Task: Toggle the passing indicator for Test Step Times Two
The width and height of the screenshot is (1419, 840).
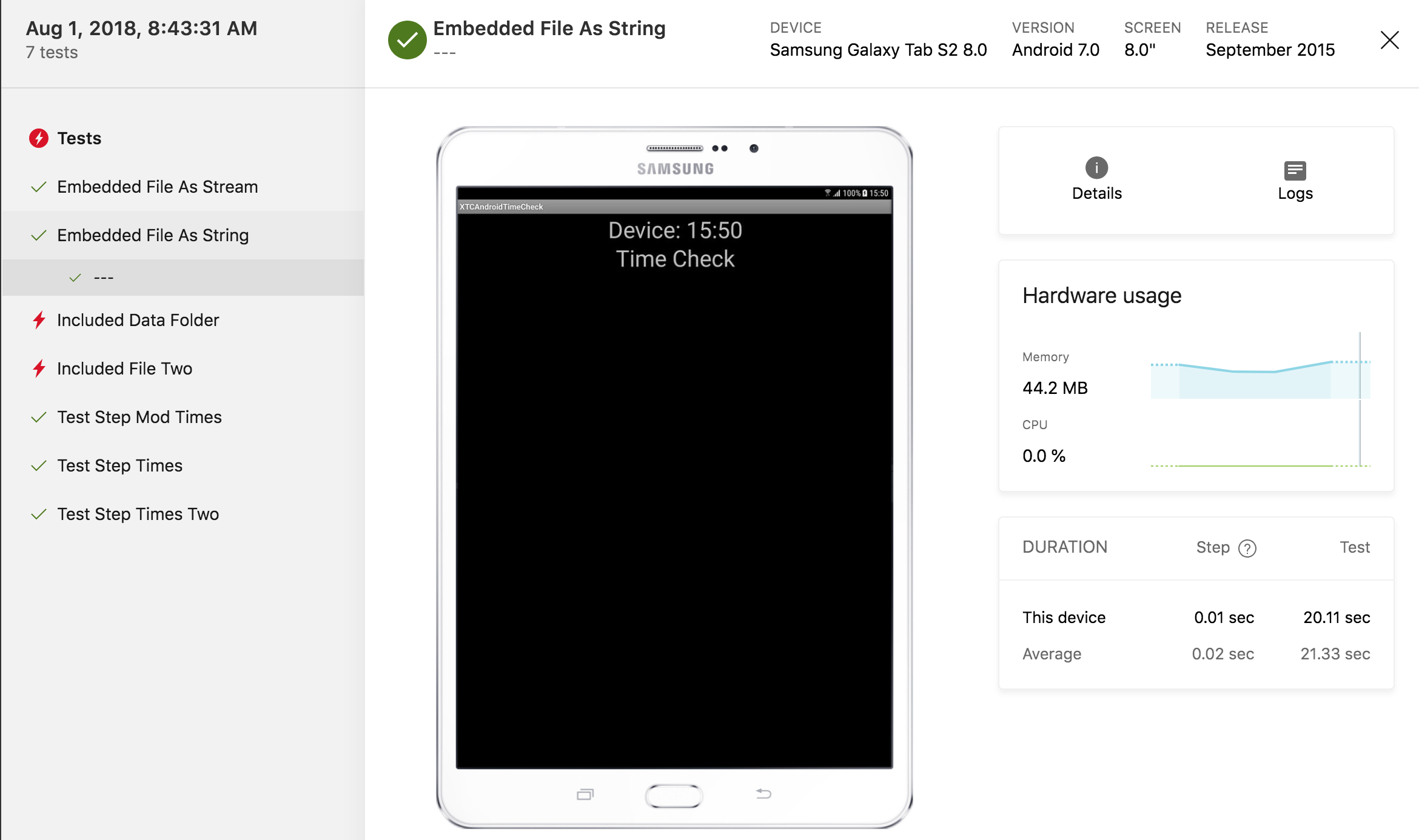Action: (x=39, y=514)
